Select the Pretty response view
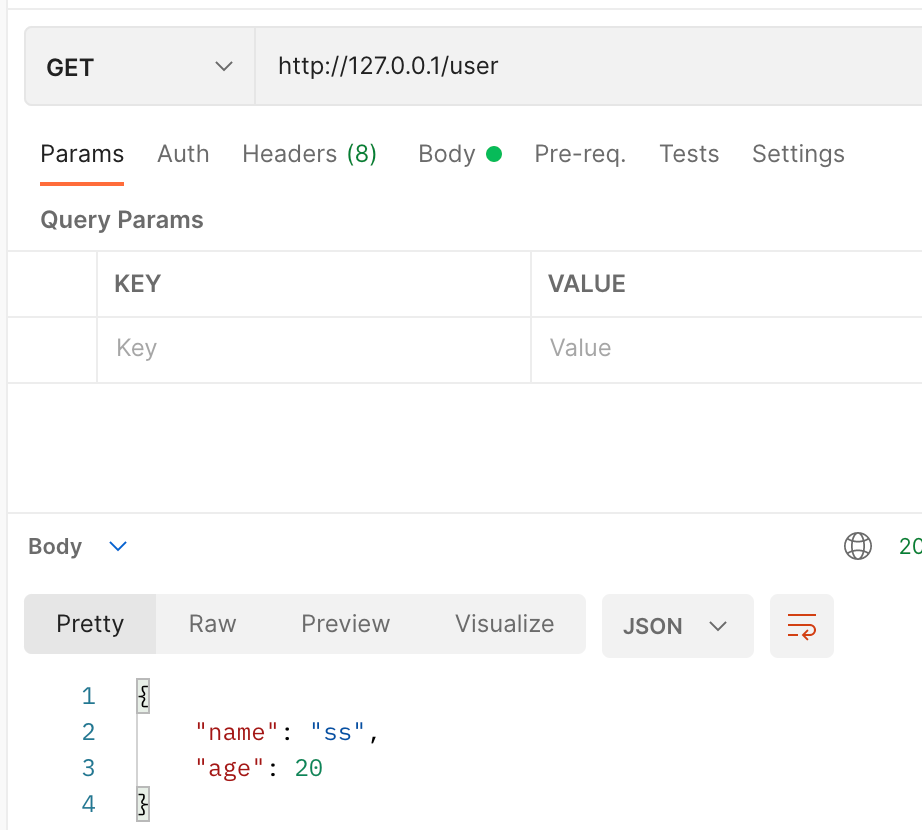 90,624
